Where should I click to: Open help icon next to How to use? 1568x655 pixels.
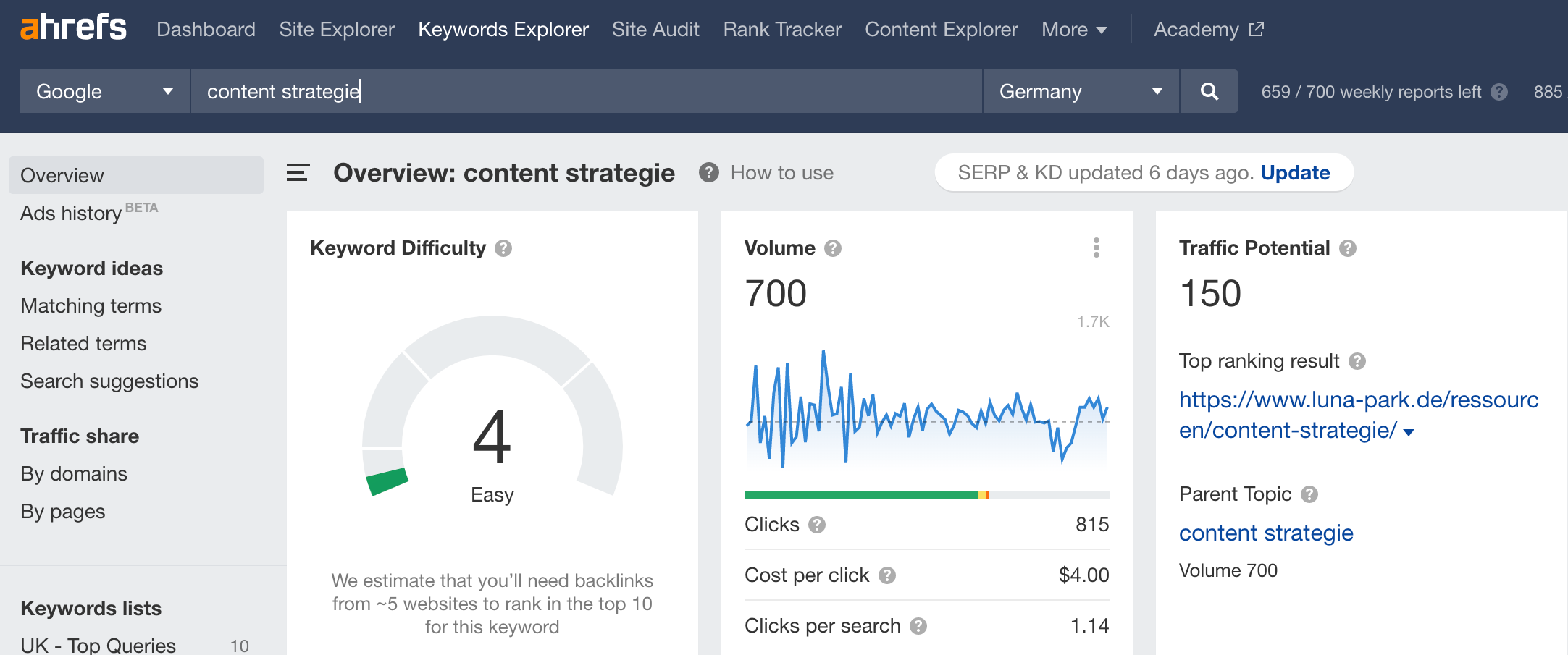[709, 172]
